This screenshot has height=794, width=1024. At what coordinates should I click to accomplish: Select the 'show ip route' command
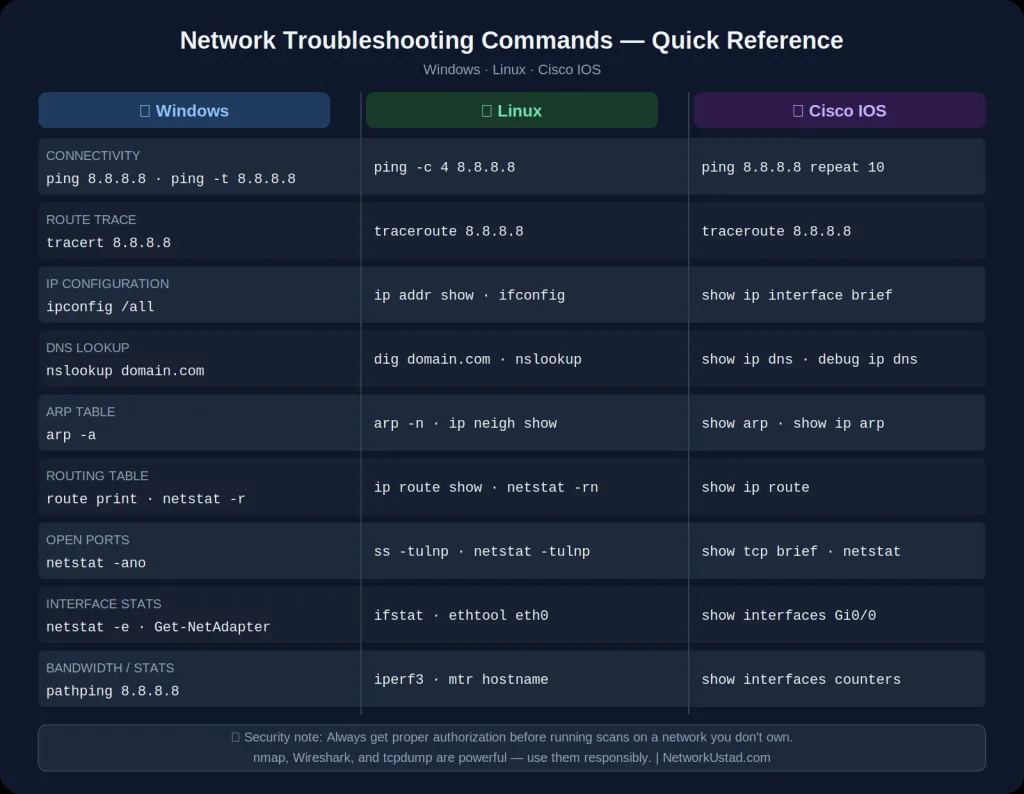pyautogui.click(x=755, y=487)
